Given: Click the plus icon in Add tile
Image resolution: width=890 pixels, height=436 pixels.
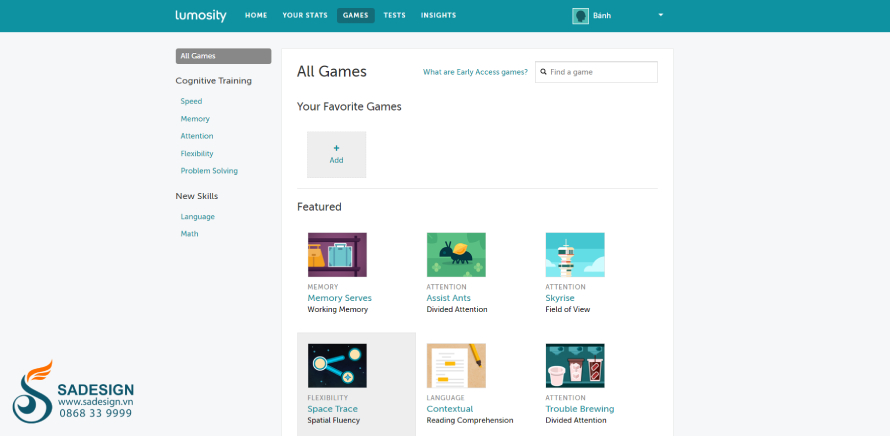Looking at the screenshot, I should click(337, 148).
